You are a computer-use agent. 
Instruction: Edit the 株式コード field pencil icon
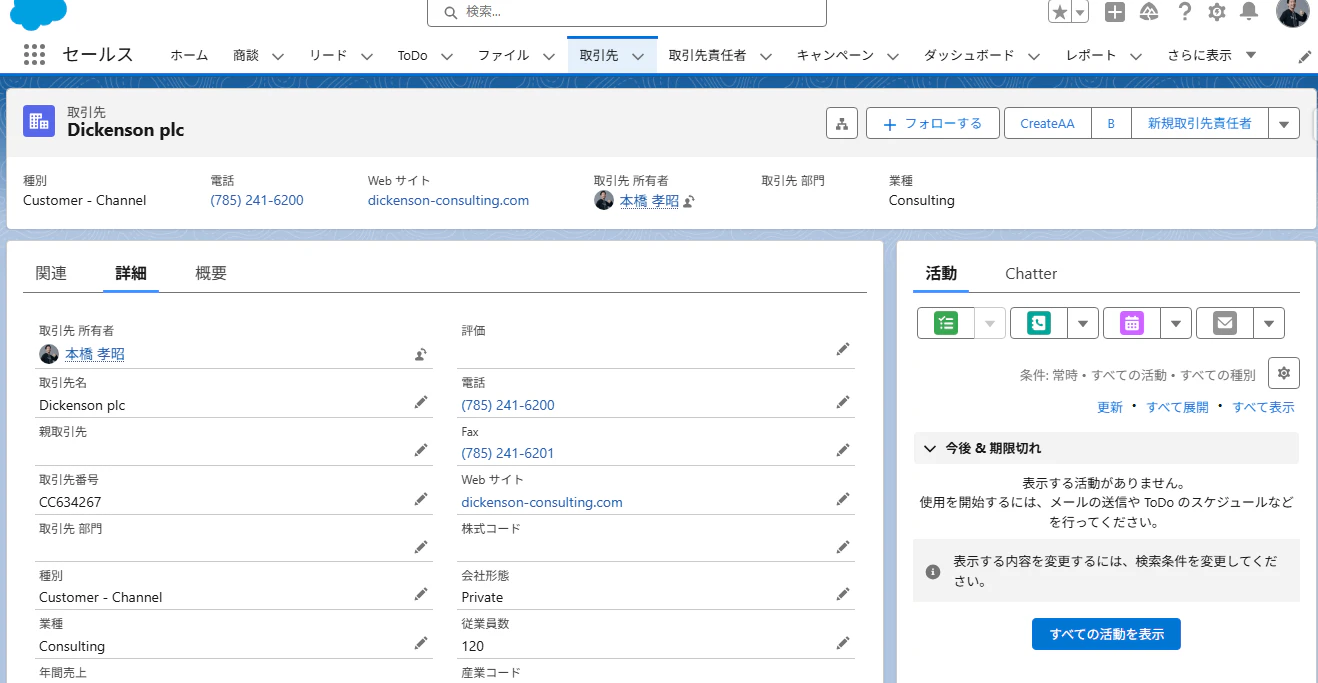pos(843,547)
